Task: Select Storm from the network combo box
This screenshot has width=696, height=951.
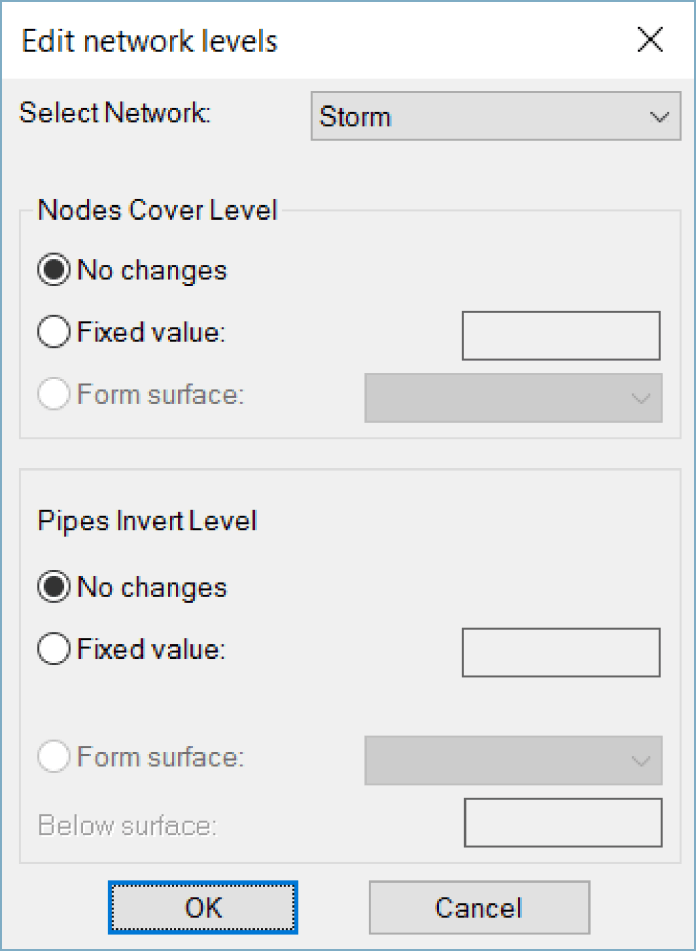Action: click(x=495, y=116)
